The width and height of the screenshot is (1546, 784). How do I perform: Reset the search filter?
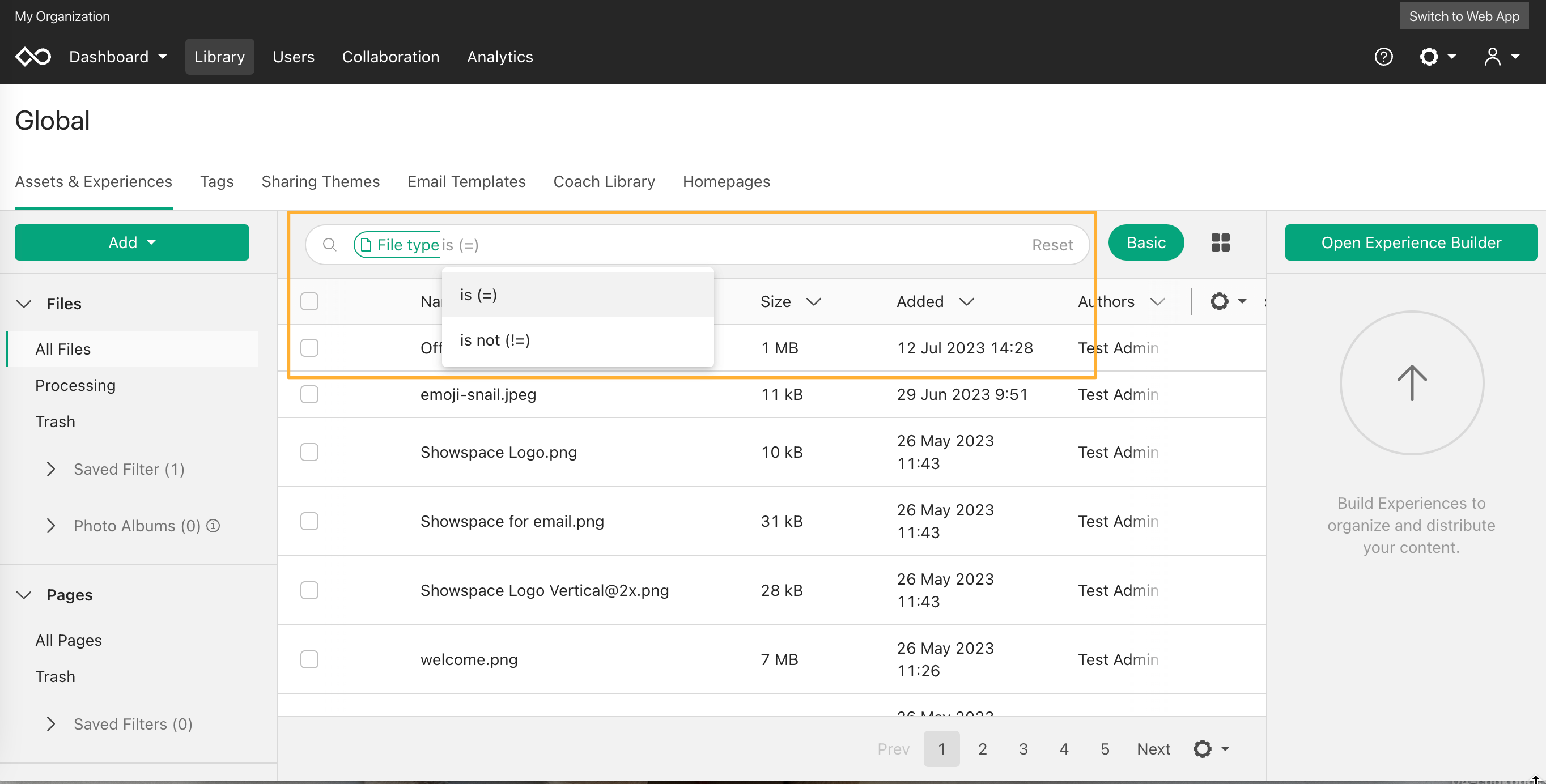1052,245
